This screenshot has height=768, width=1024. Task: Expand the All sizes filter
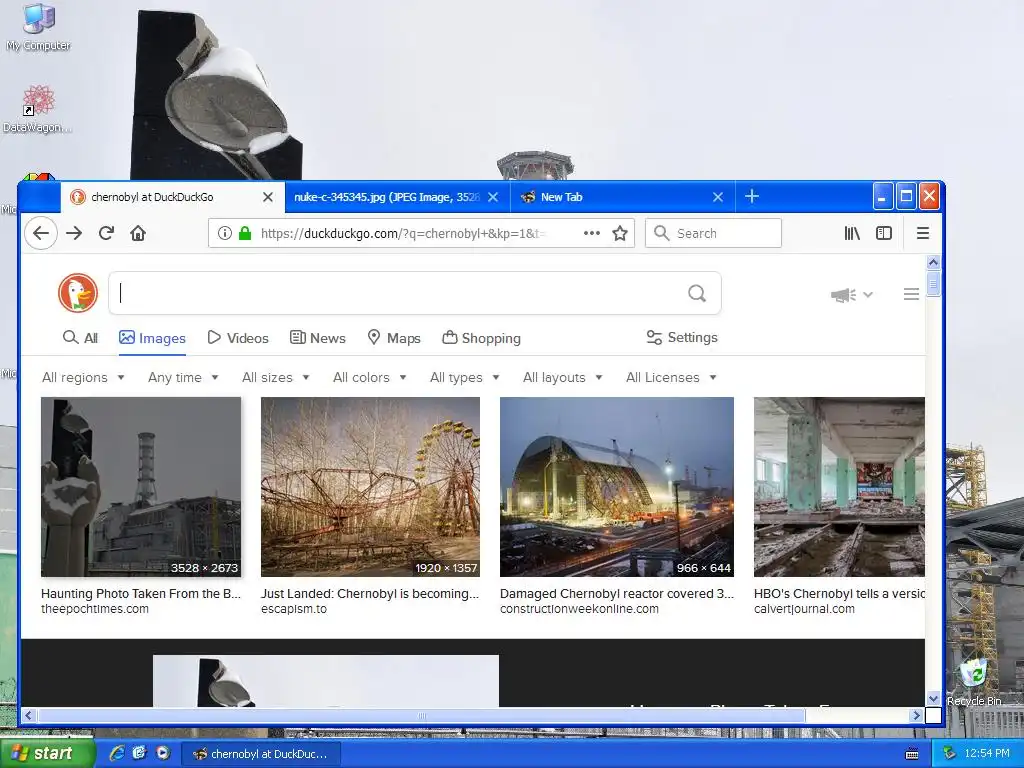coord(275,377)
